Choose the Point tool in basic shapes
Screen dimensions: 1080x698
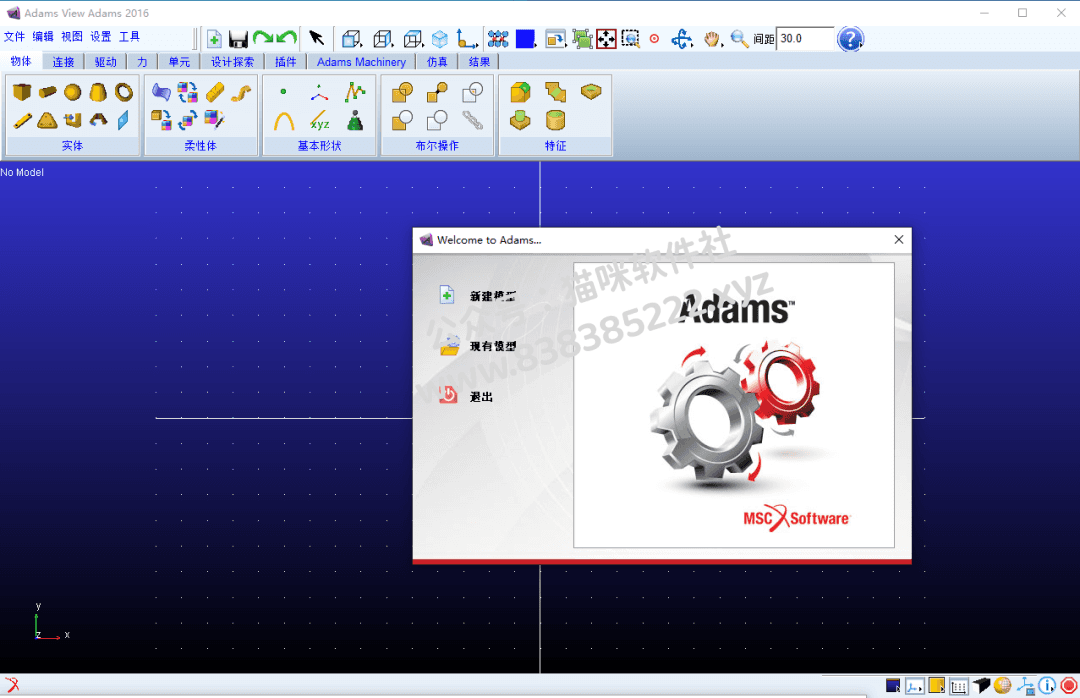pos(283,92)
